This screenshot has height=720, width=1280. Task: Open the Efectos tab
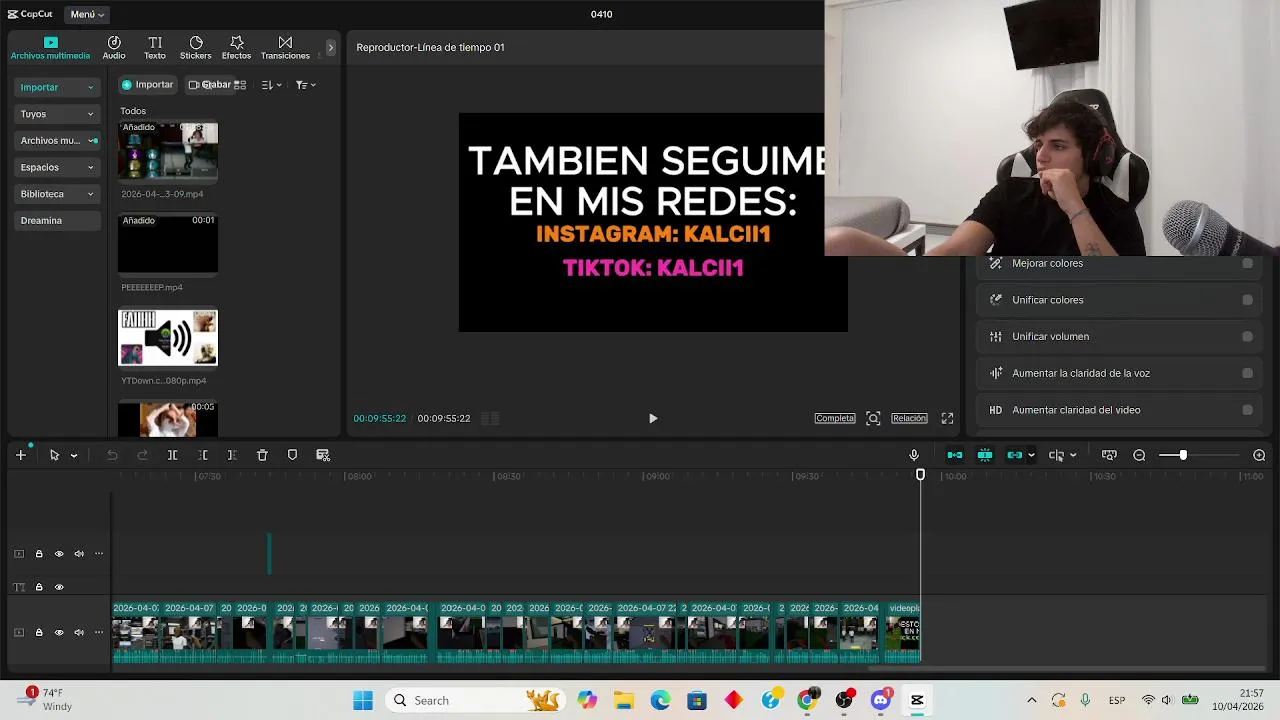tap(236, 48)
